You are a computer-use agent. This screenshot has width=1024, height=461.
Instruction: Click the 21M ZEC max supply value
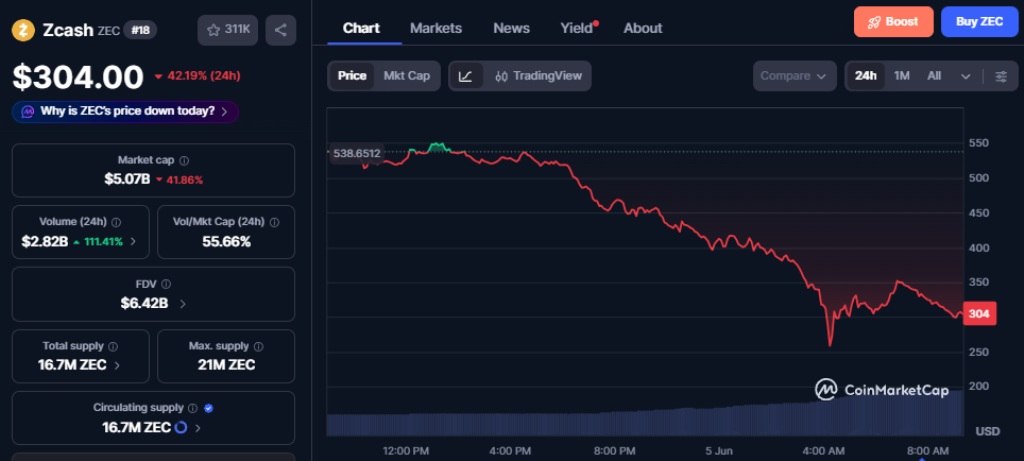[x=226, y=365]
